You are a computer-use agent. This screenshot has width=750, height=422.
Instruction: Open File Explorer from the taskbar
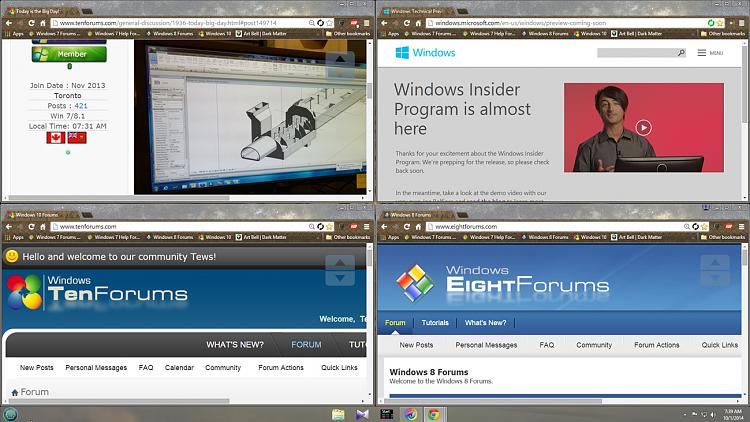pos(338,414)
